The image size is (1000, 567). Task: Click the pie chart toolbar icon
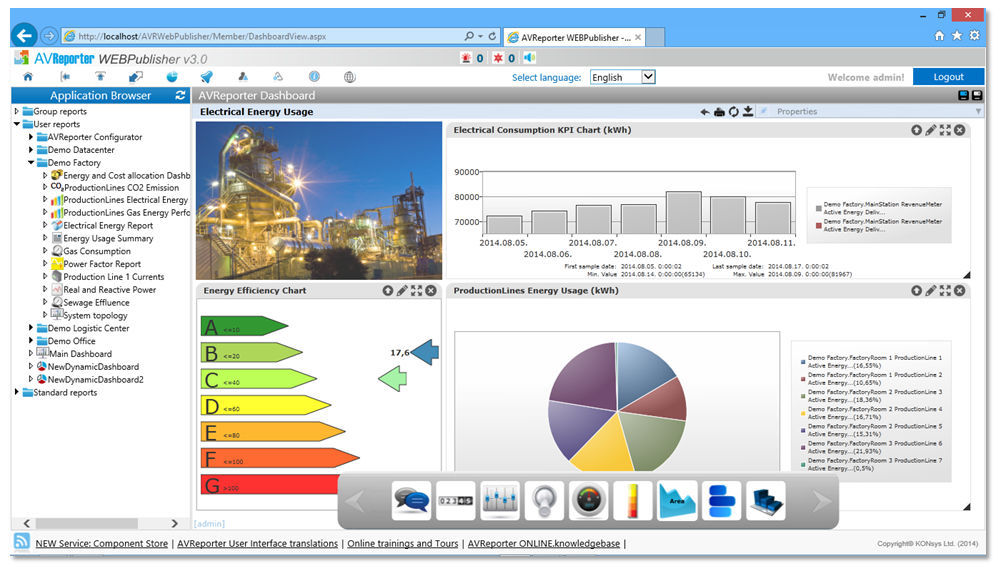point(172,77)
